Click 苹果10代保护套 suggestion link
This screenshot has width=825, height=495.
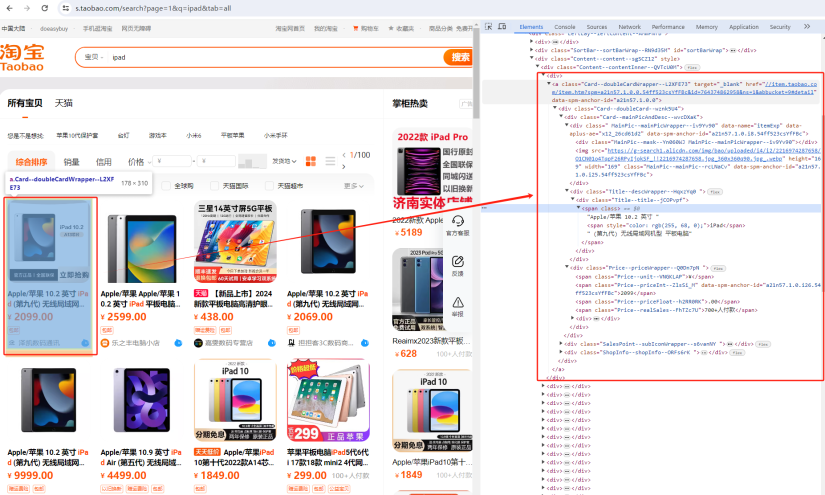pyautogui.click(x=77, y=135)
